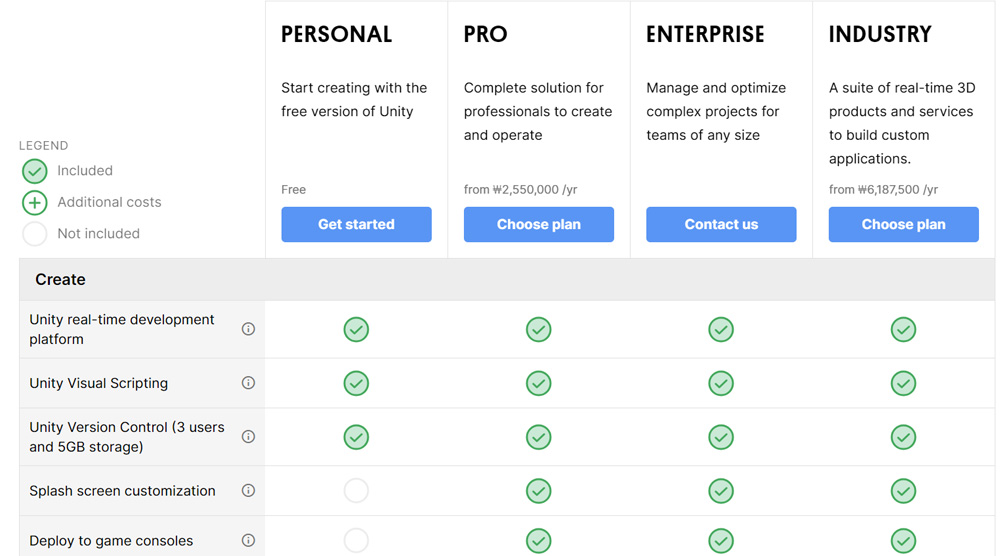
Task: Click Industry checkmark for Unity Visual Scripting
Action: (903, 383)
